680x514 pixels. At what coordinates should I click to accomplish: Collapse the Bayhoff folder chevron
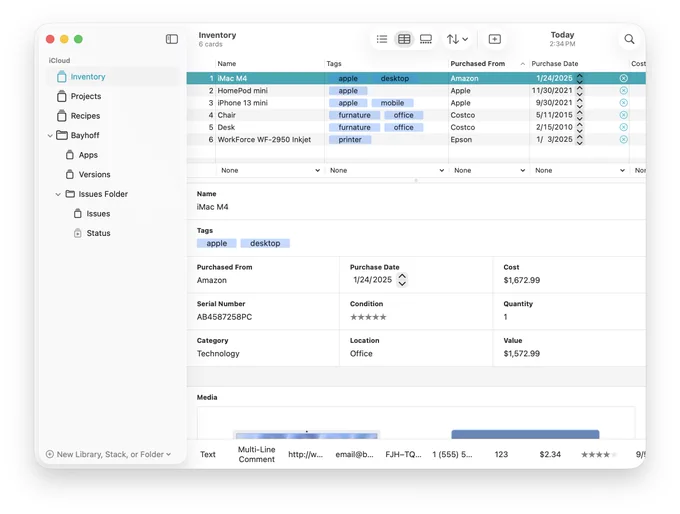pyautogui.click(x=50, y=136)
